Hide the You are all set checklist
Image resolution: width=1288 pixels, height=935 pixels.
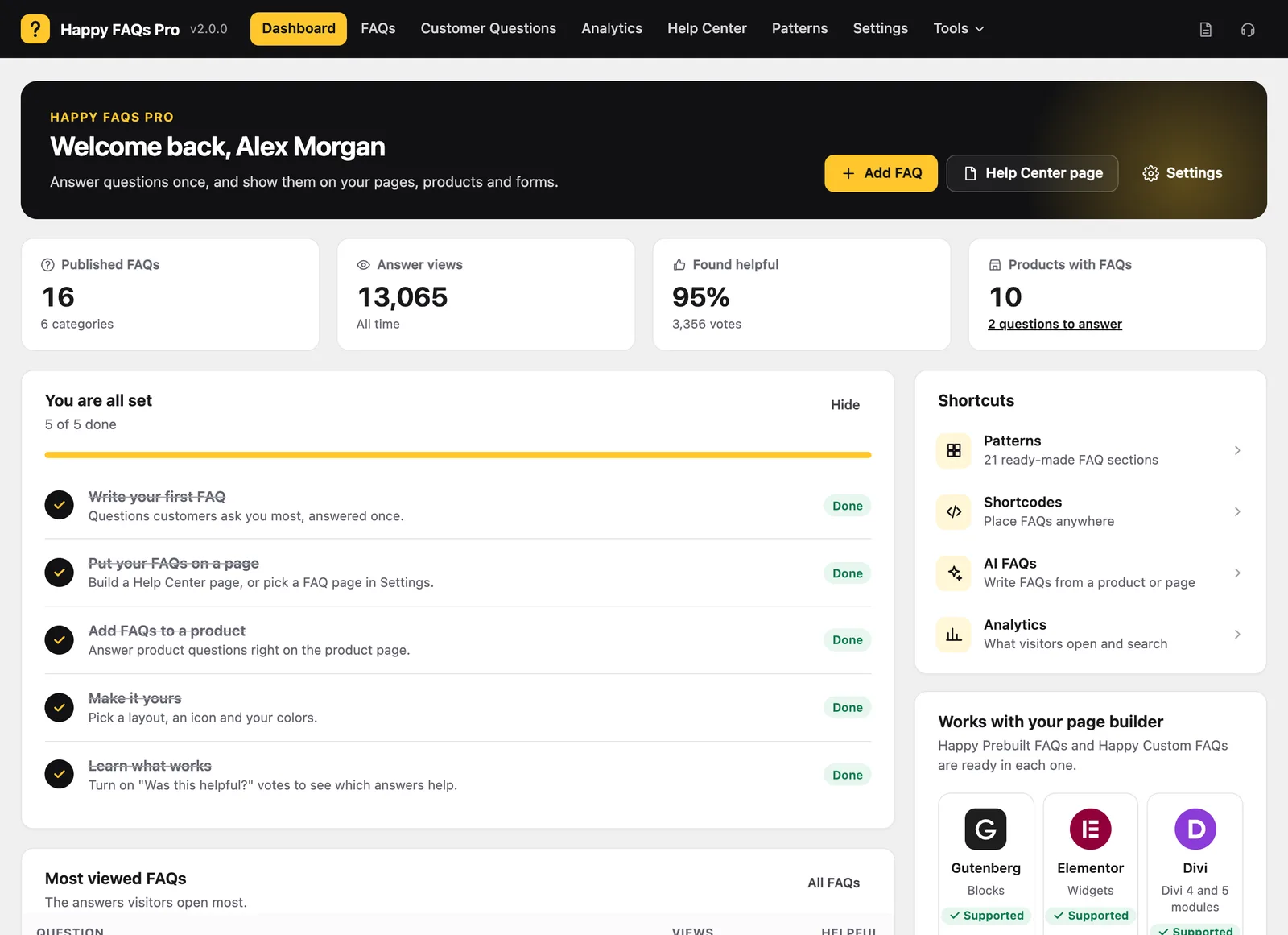coord(845,404)
